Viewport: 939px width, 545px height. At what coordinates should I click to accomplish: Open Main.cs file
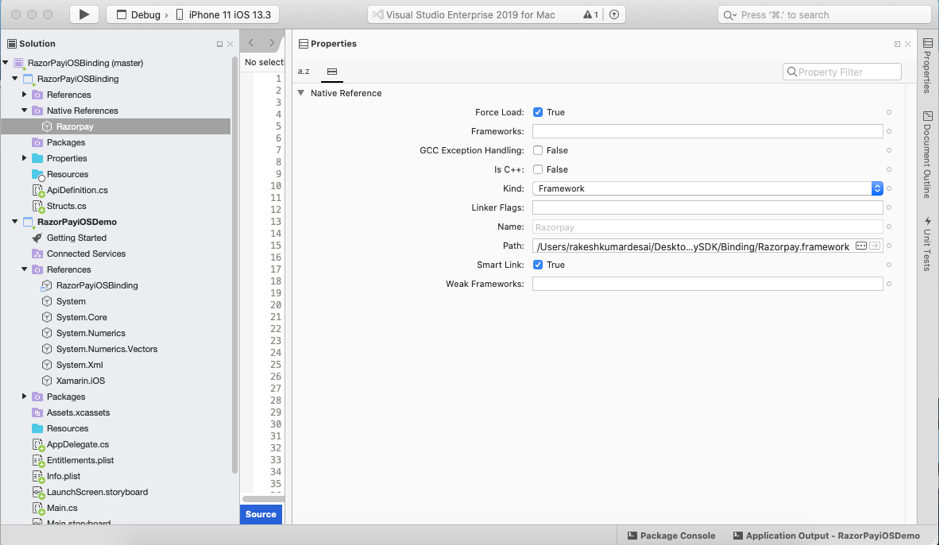[x=62, y=508]
